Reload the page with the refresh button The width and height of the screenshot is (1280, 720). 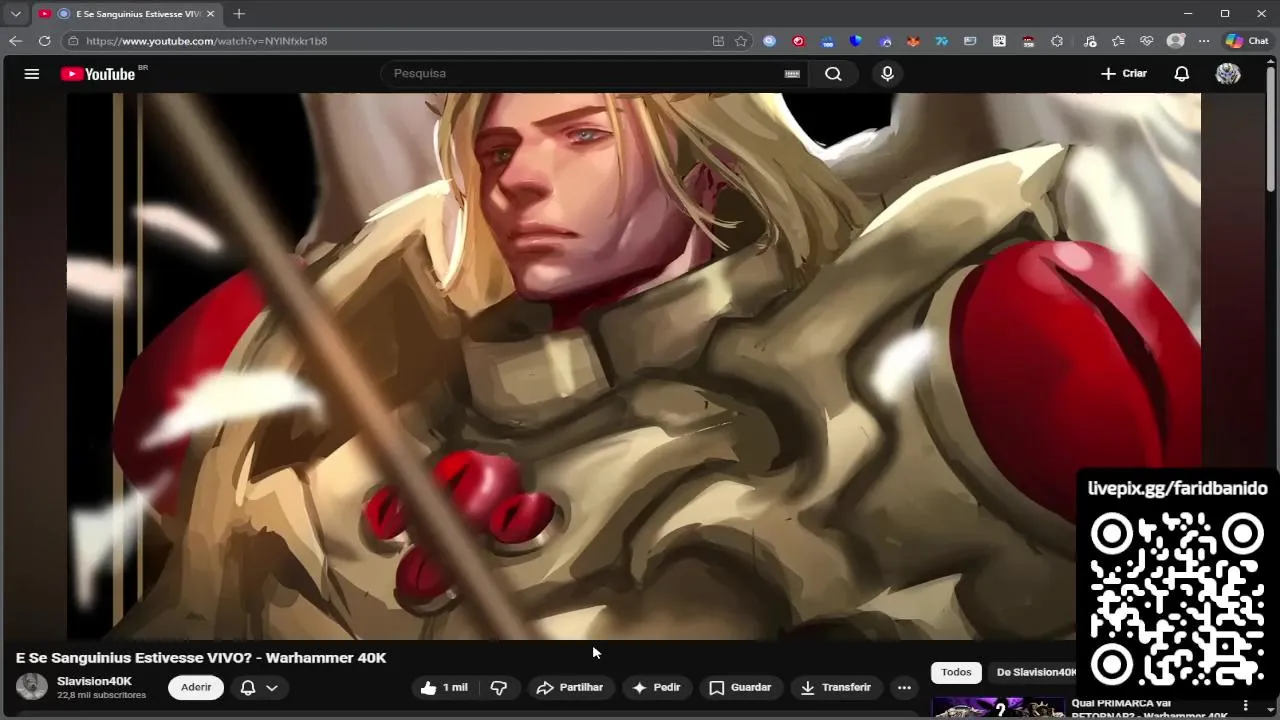pyautogui.click(x=44, y=41)
